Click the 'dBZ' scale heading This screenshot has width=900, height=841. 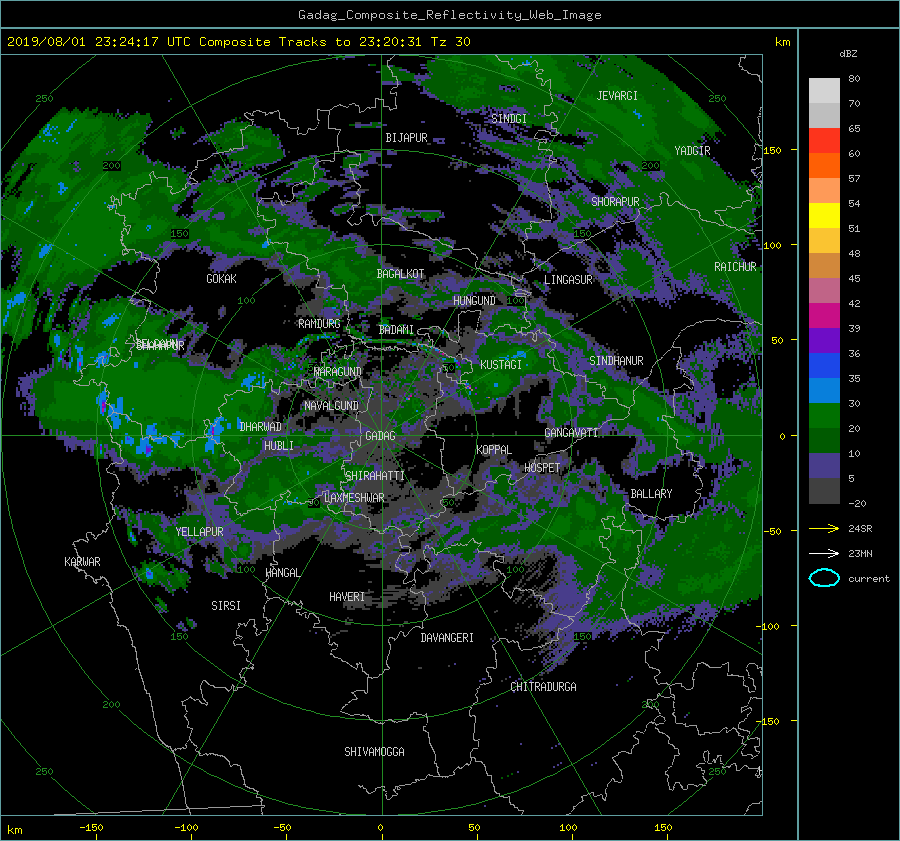848,53
